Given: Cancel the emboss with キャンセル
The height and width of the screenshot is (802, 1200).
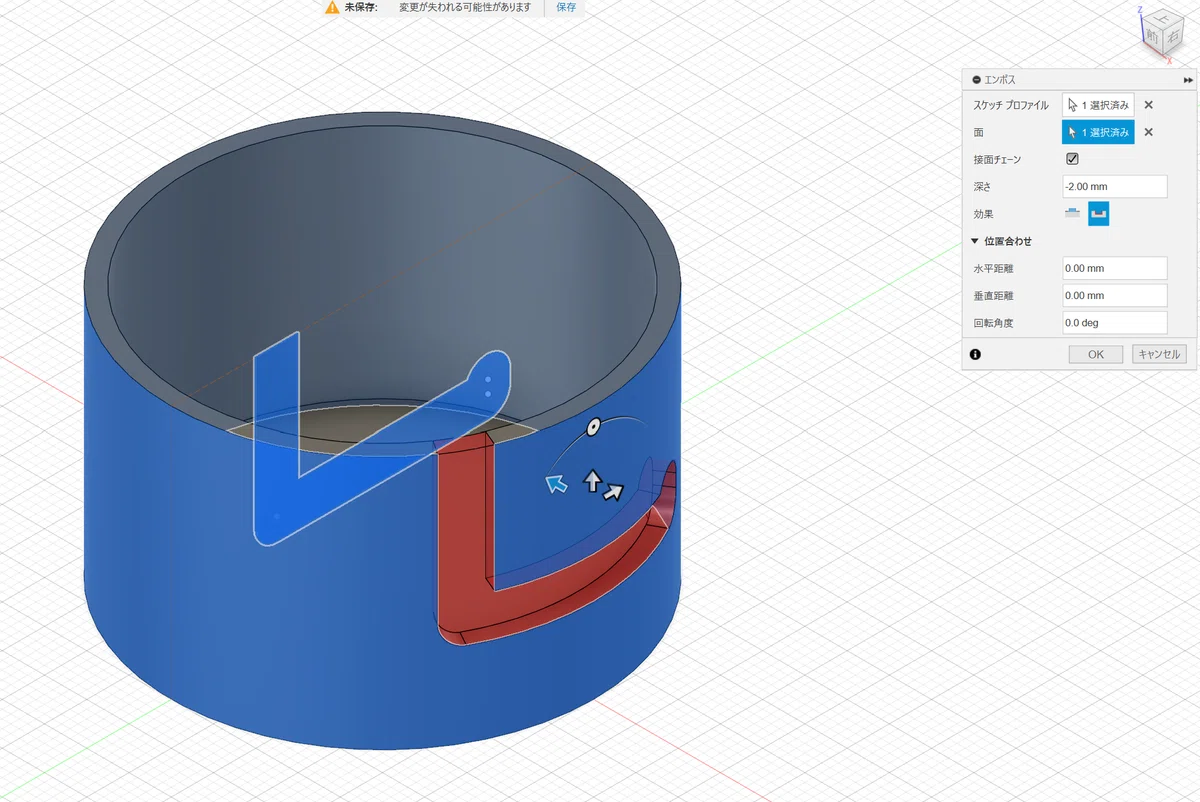Looking at the screenshot, I should click(1159, 354).
